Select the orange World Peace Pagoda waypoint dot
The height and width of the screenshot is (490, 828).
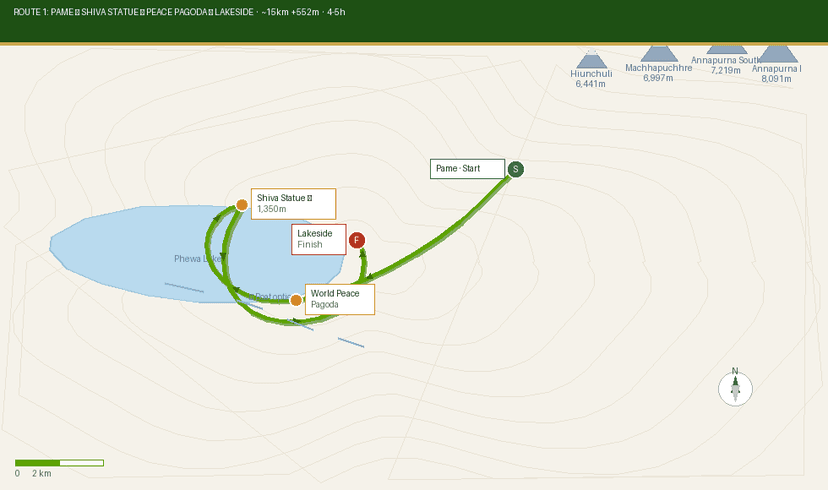pos(296,300)
